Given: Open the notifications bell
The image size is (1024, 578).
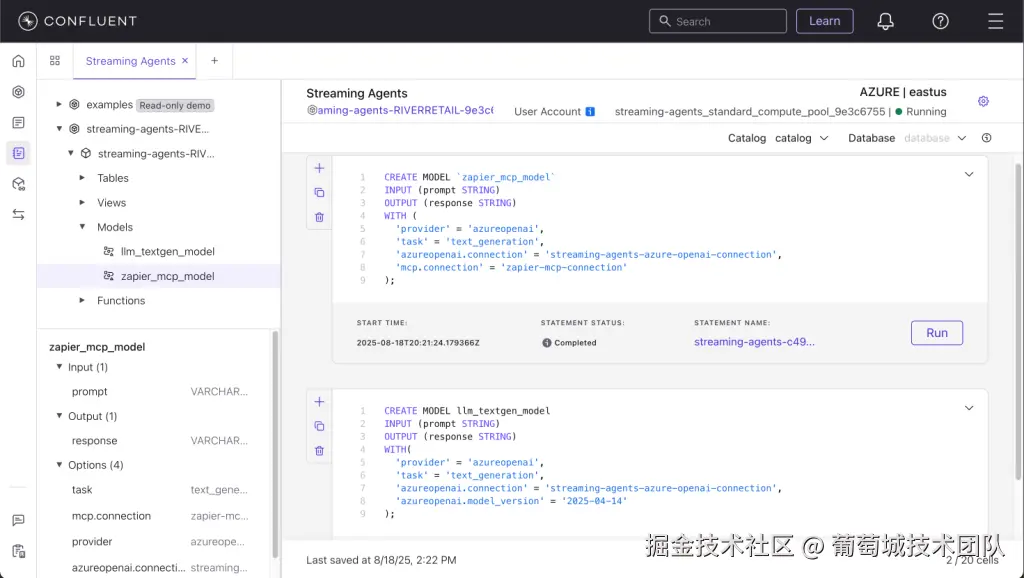Looking at the screenshot, I should [885, 22].
